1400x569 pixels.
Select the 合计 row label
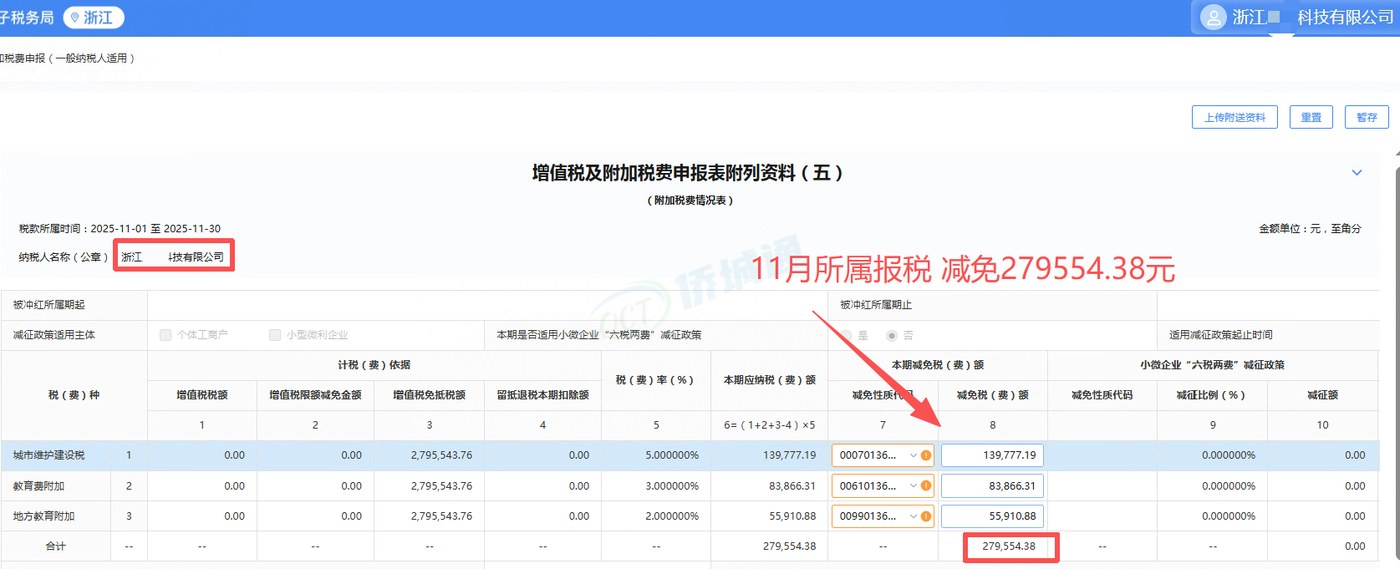(54, 546)
